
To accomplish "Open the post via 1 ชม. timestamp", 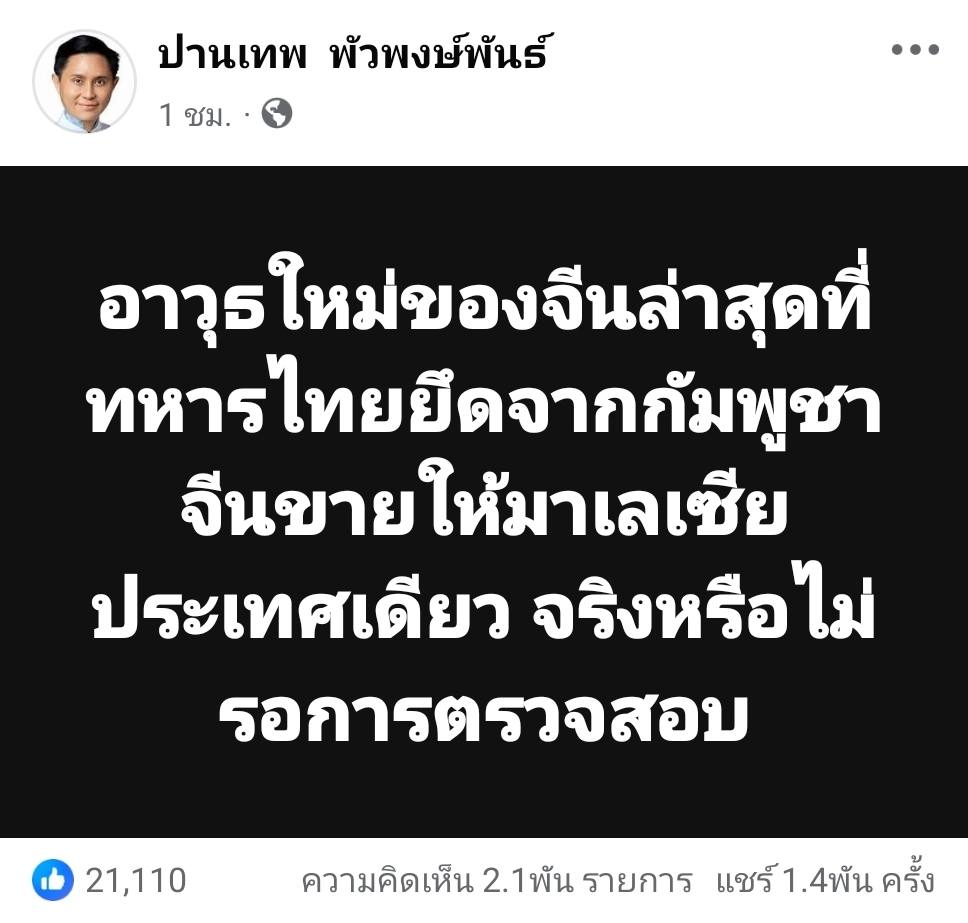I will click(x=194, y=115).
